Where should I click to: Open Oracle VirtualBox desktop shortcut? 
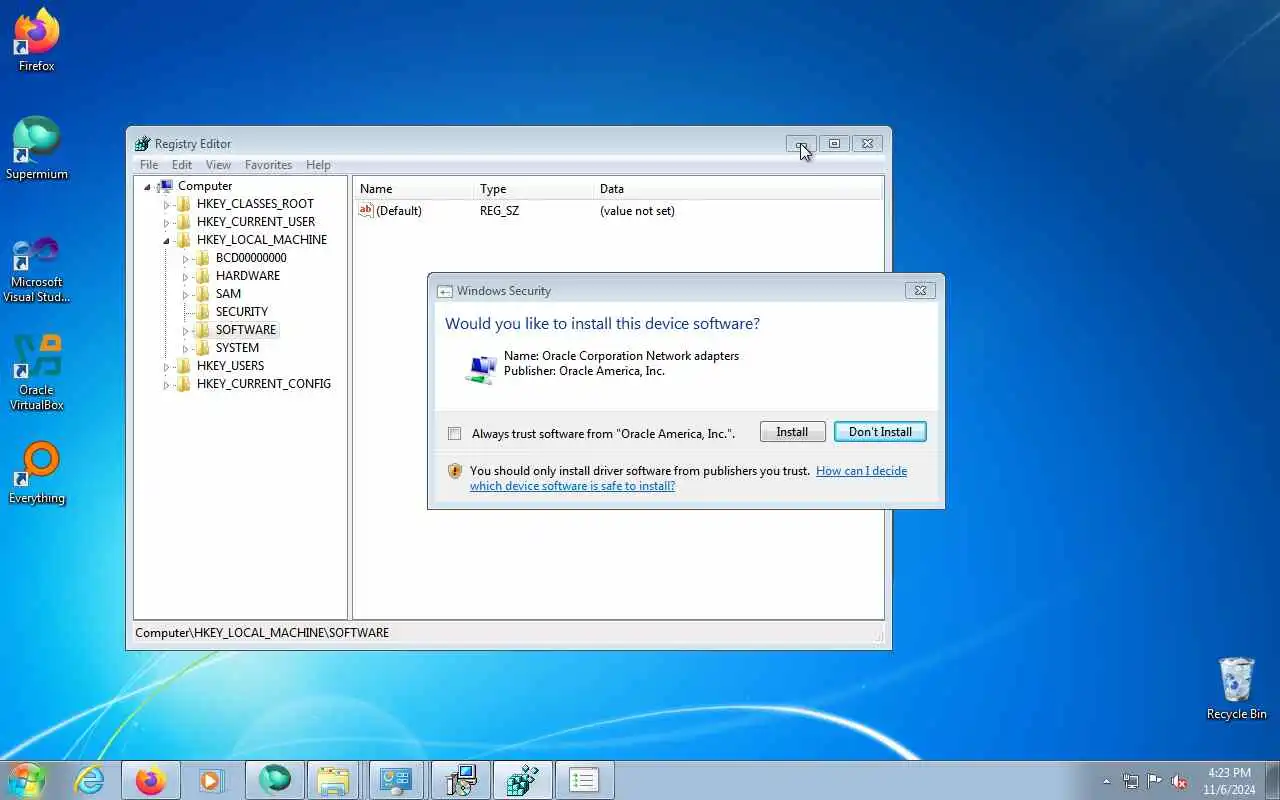pyautogui.click(x=37, y=372)
